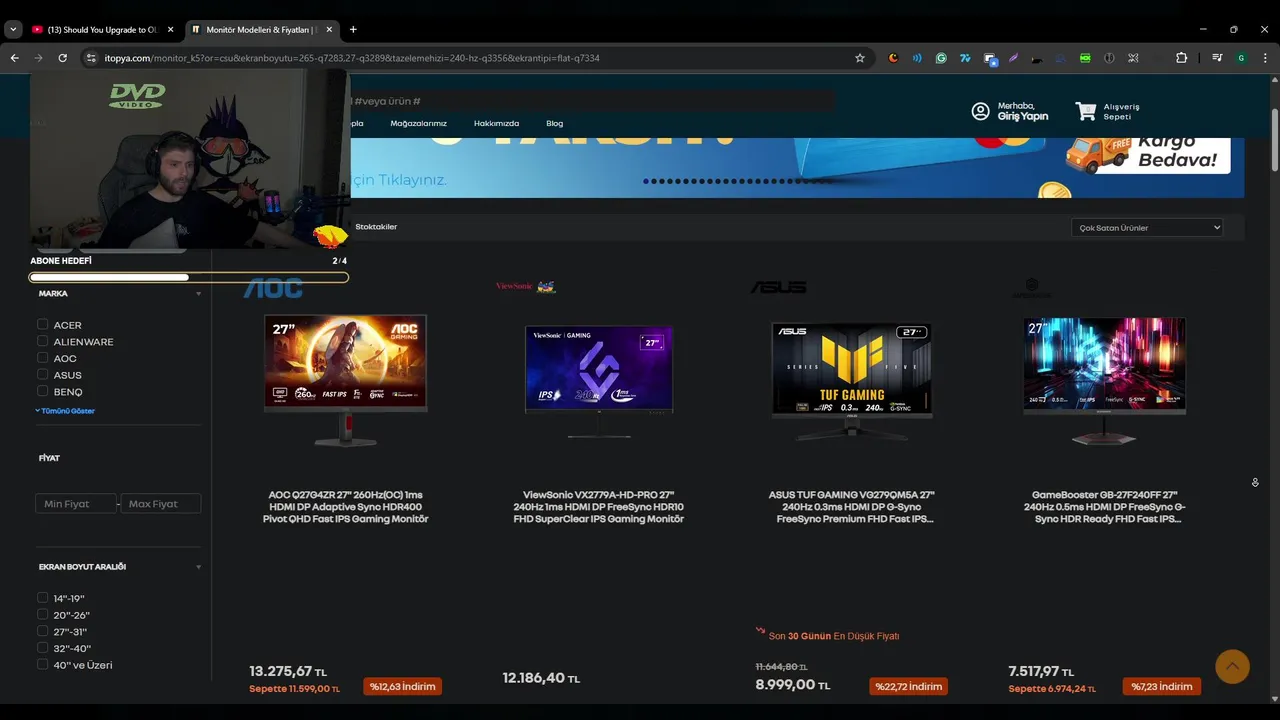Click the orange crescent extension icon

point(893,58)
